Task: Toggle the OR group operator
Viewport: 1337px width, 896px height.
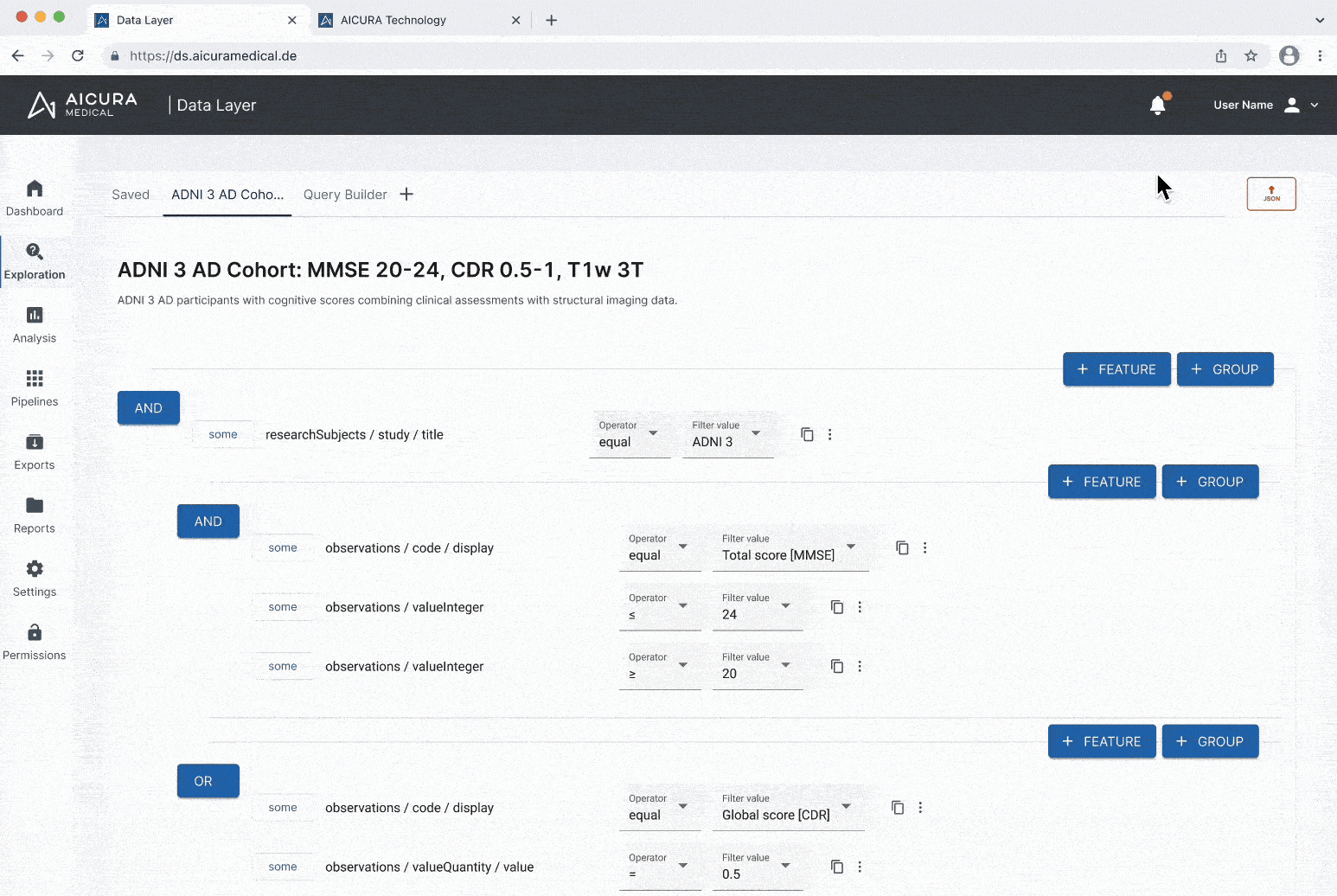Action: coord(208,781)
